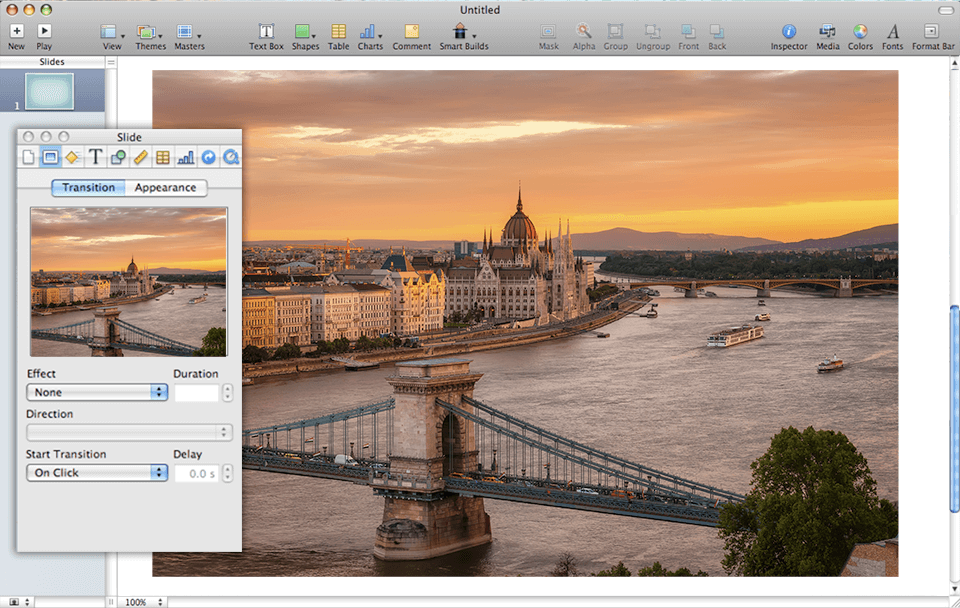Select slide 1 thumbnail in the sidebar

point(48,91)
